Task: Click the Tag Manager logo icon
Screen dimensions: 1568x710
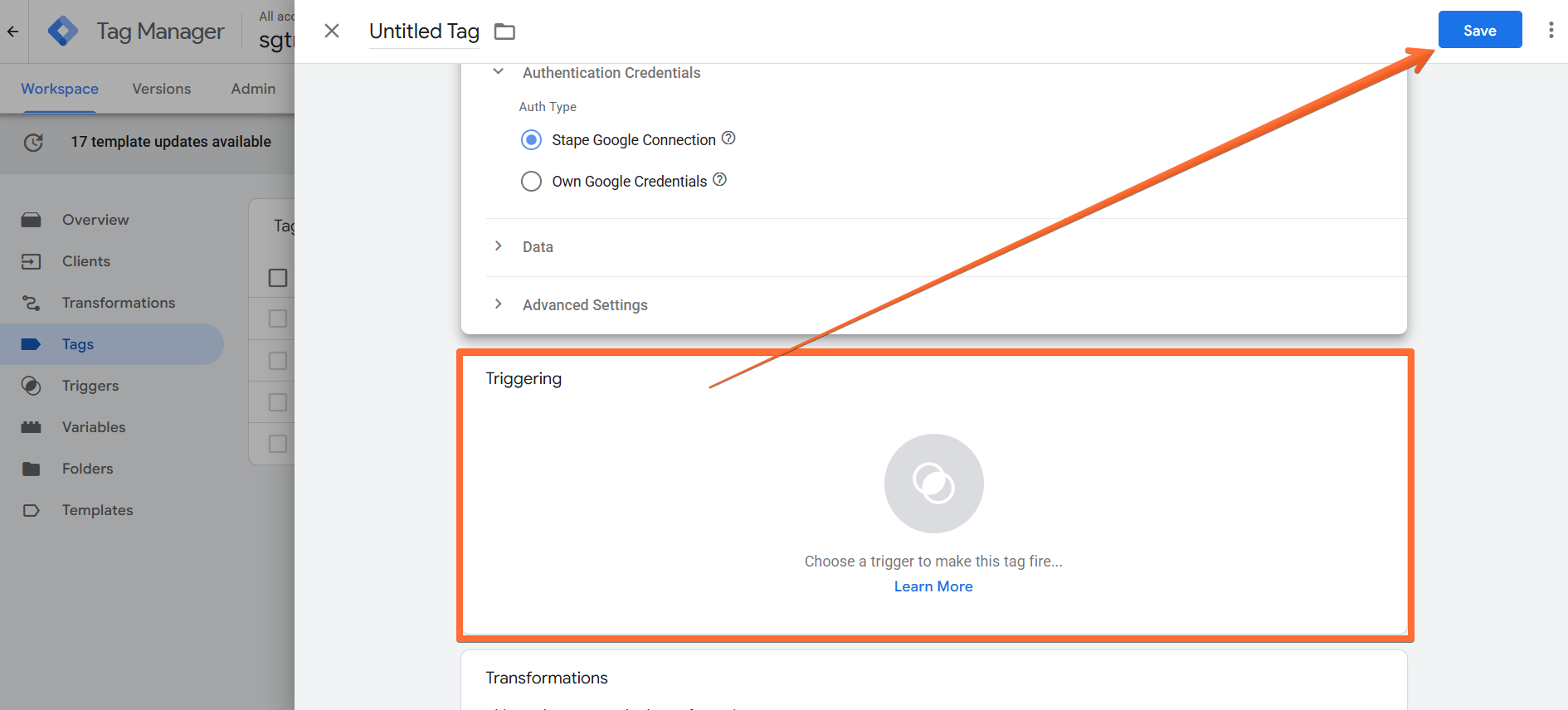Action: [x=63, y=32]
